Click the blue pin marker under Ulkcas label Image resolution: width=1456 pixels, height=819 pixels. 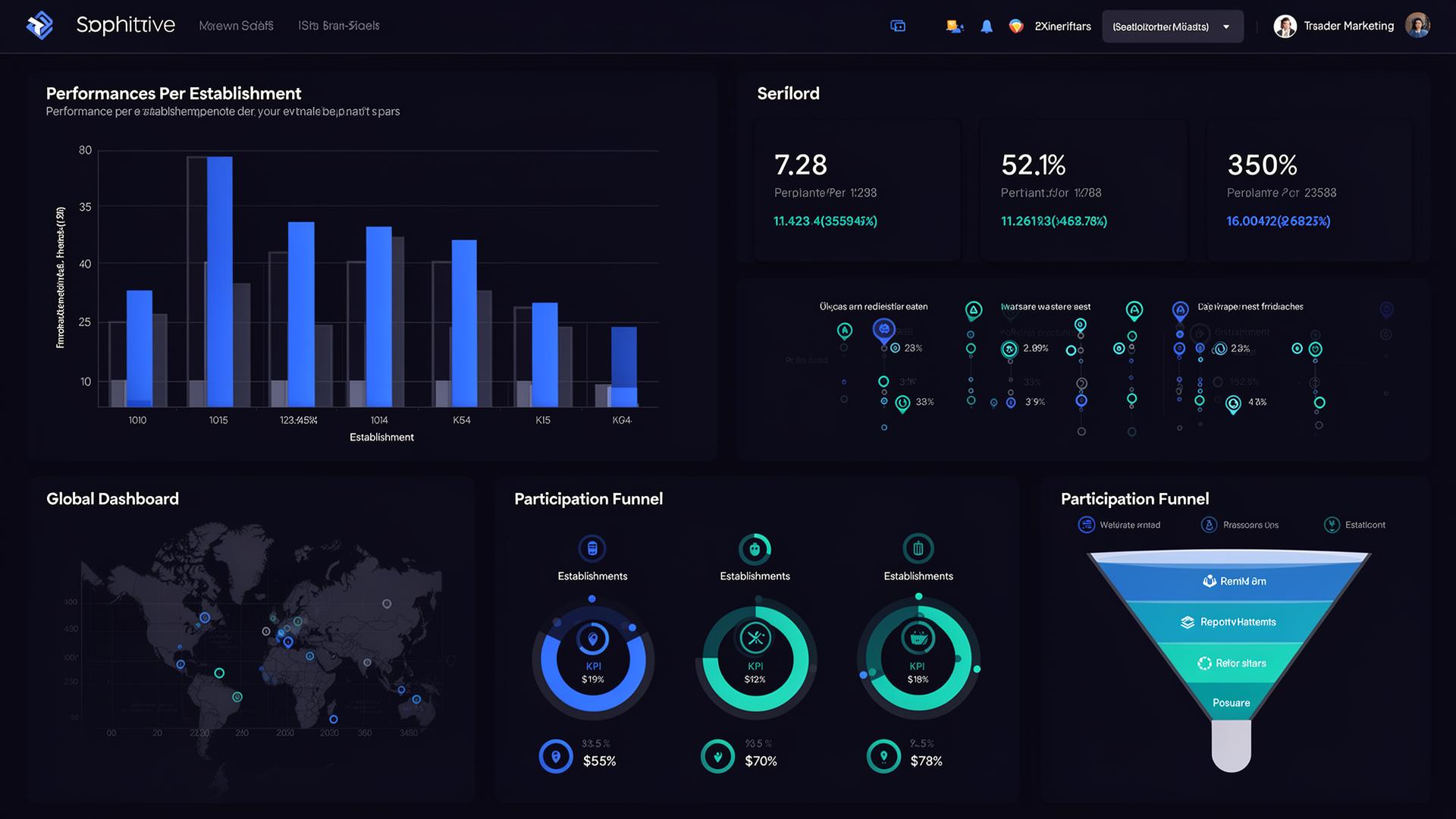click(883, 331)
